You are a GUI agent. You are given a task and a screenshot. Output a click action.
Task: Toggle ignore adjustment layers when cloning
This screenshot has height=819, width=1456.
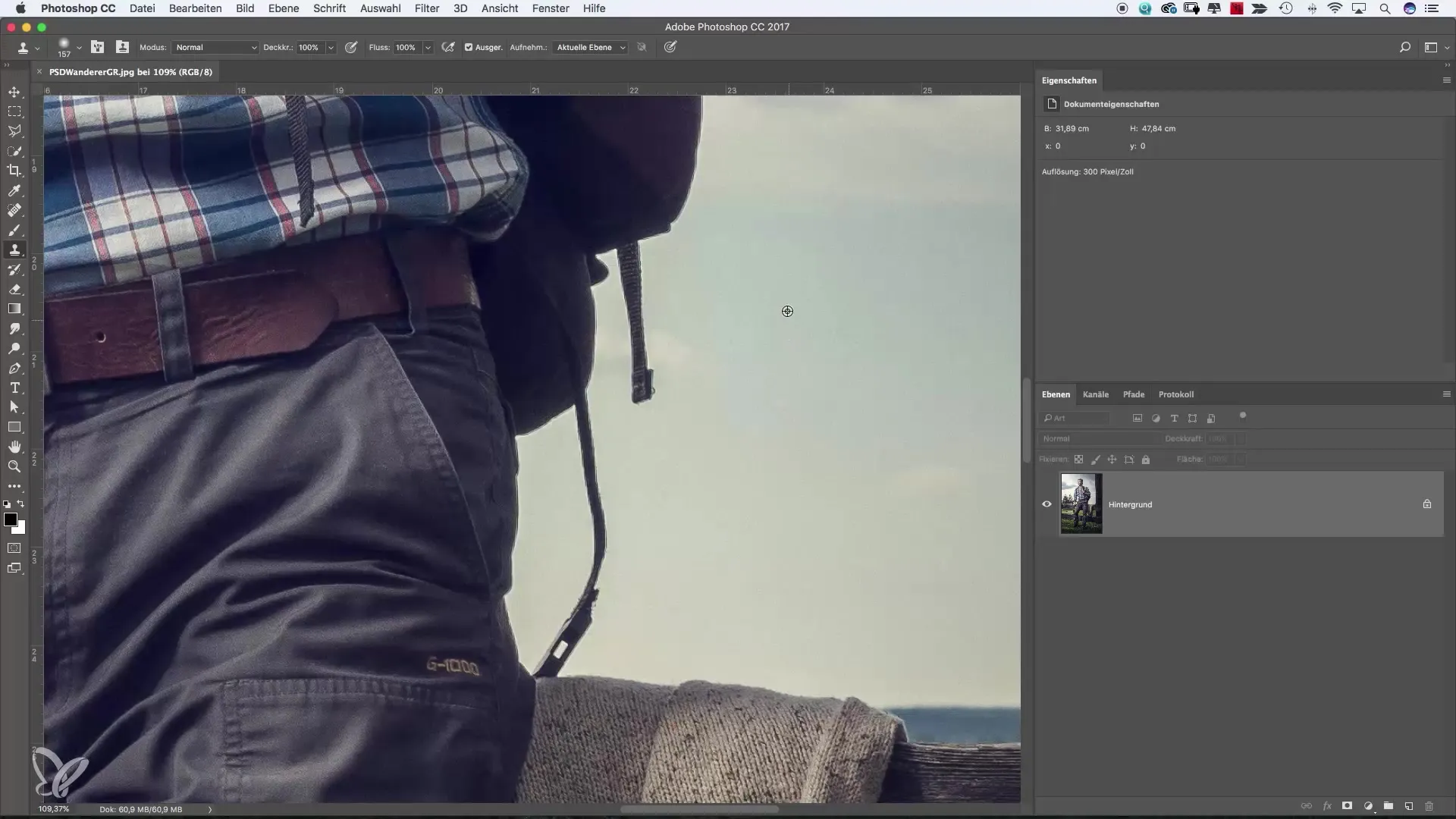[642, 47]
